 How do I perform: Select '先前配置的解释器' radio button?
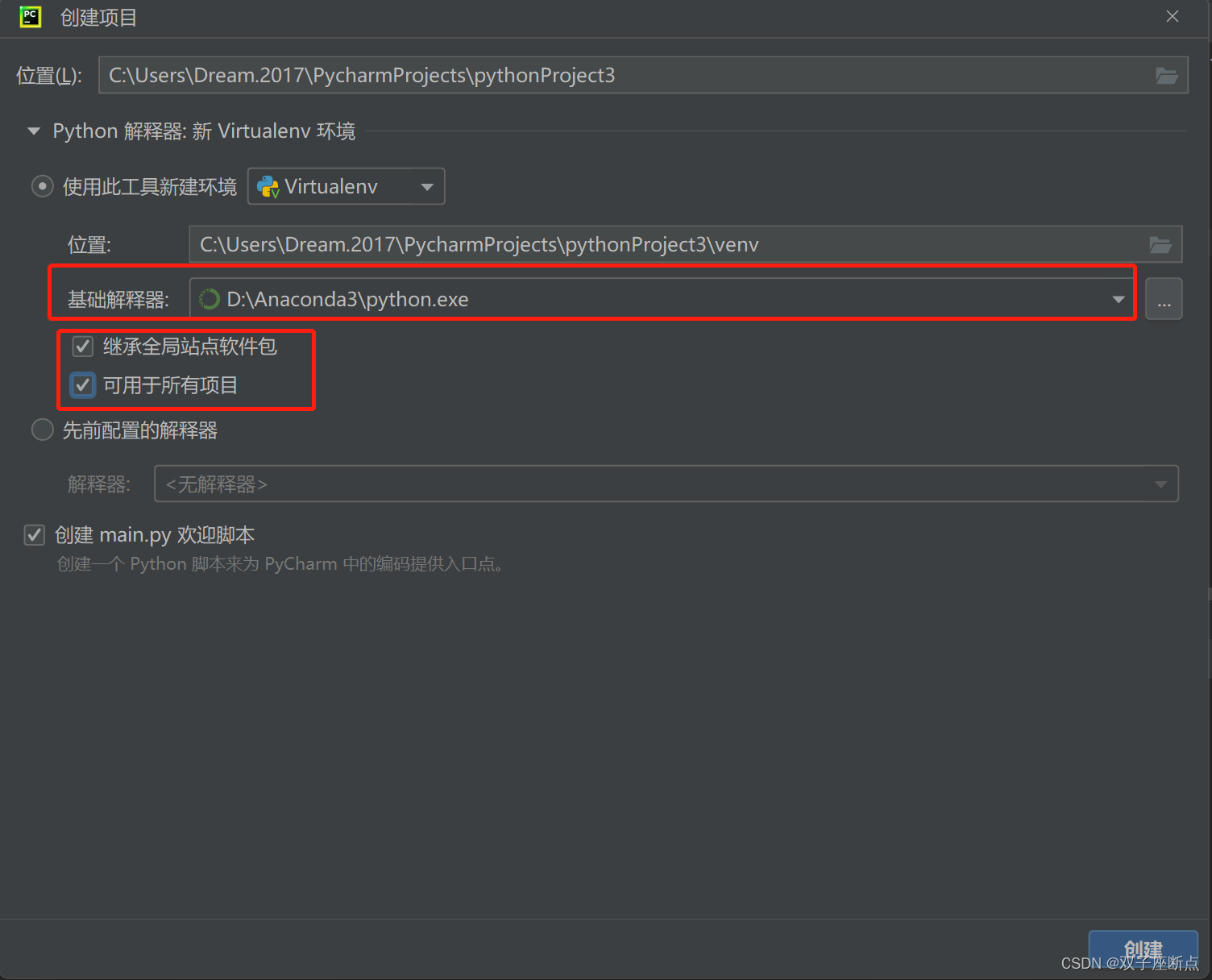(42, 430)
